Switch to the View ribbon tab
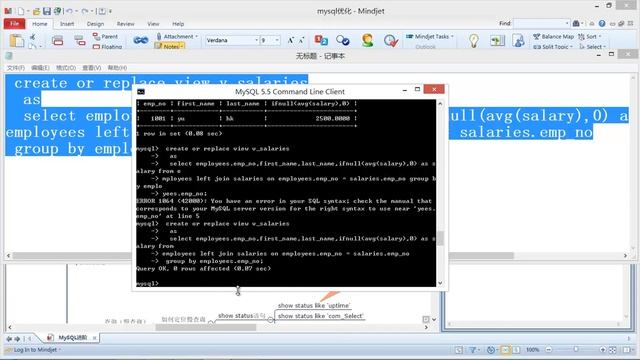The image size is (640, 360). tap(153, 24)
